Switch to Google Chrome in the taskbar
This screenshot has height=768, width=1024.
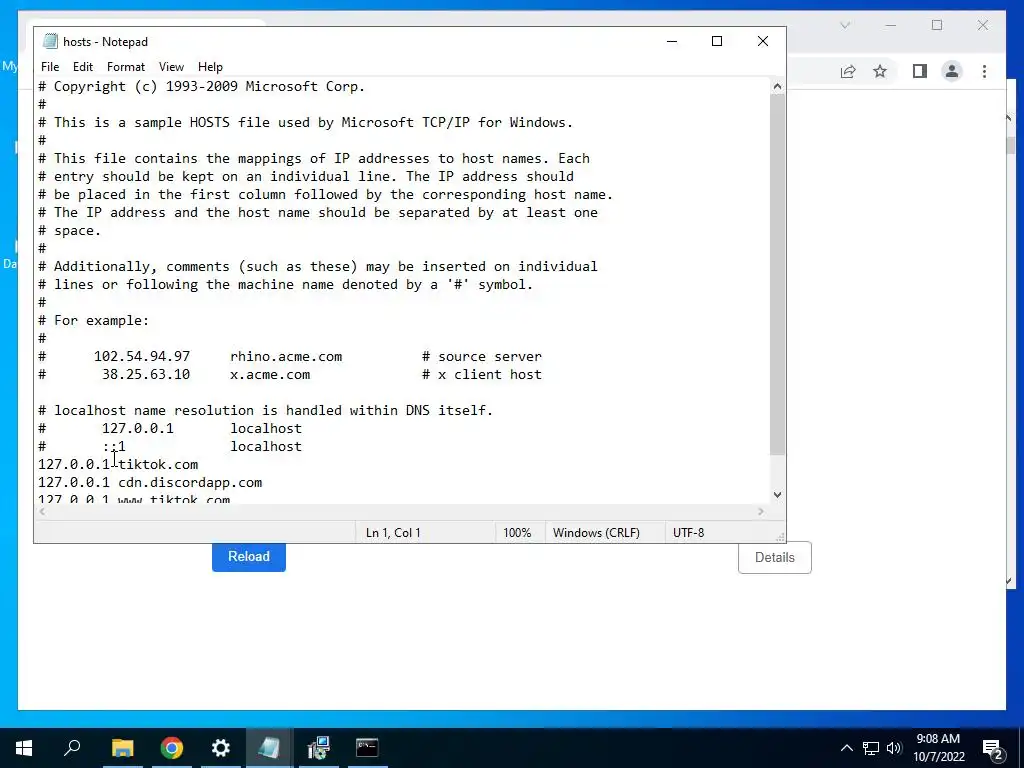[172, 748]
